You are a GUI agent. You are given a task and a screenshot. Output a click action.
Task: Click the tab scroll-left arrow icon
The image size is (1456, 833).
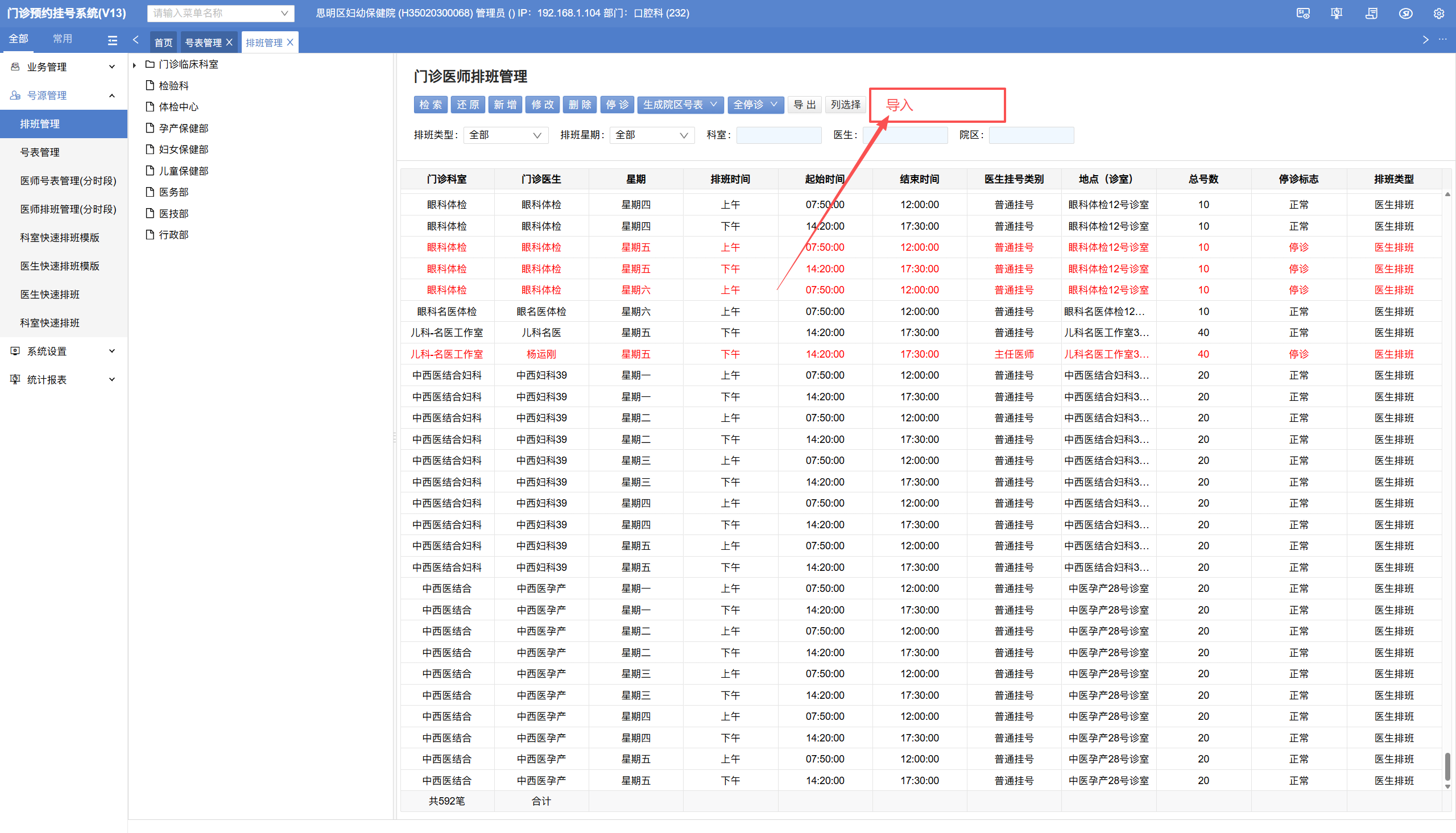click(135, 40)
